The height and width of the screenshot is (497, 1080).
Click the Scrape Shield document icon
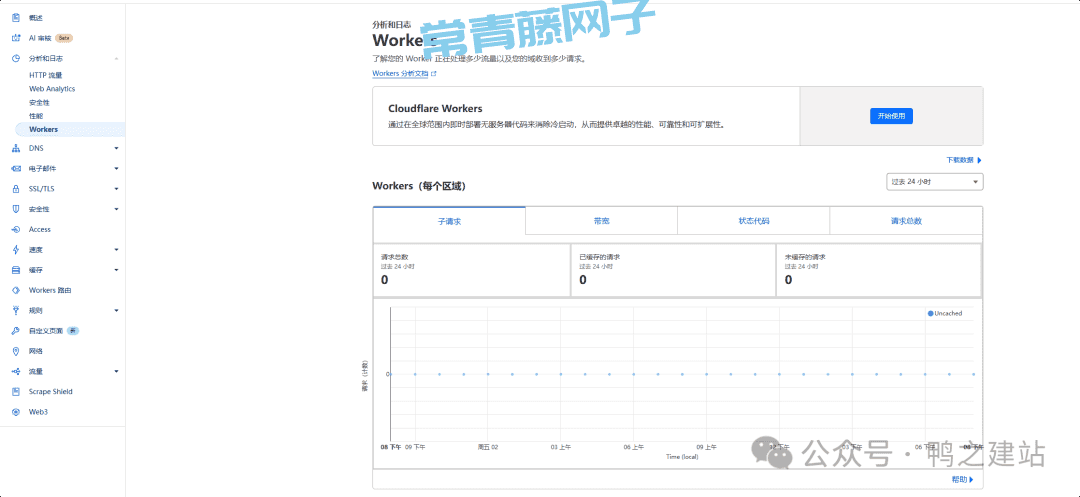(x=16, y=392)
